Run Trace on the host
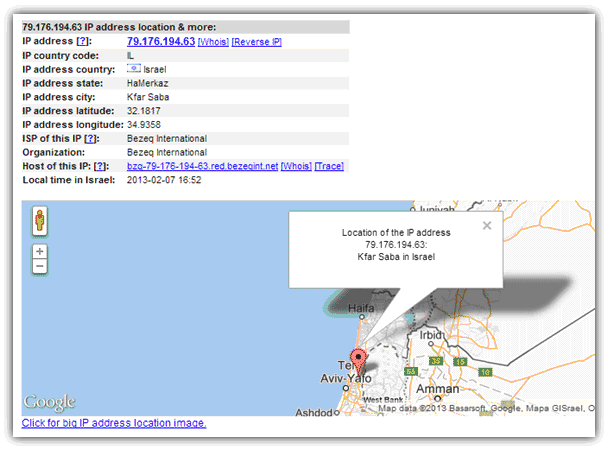The width and height of the screenshot is (609, 450). (330, 166)
